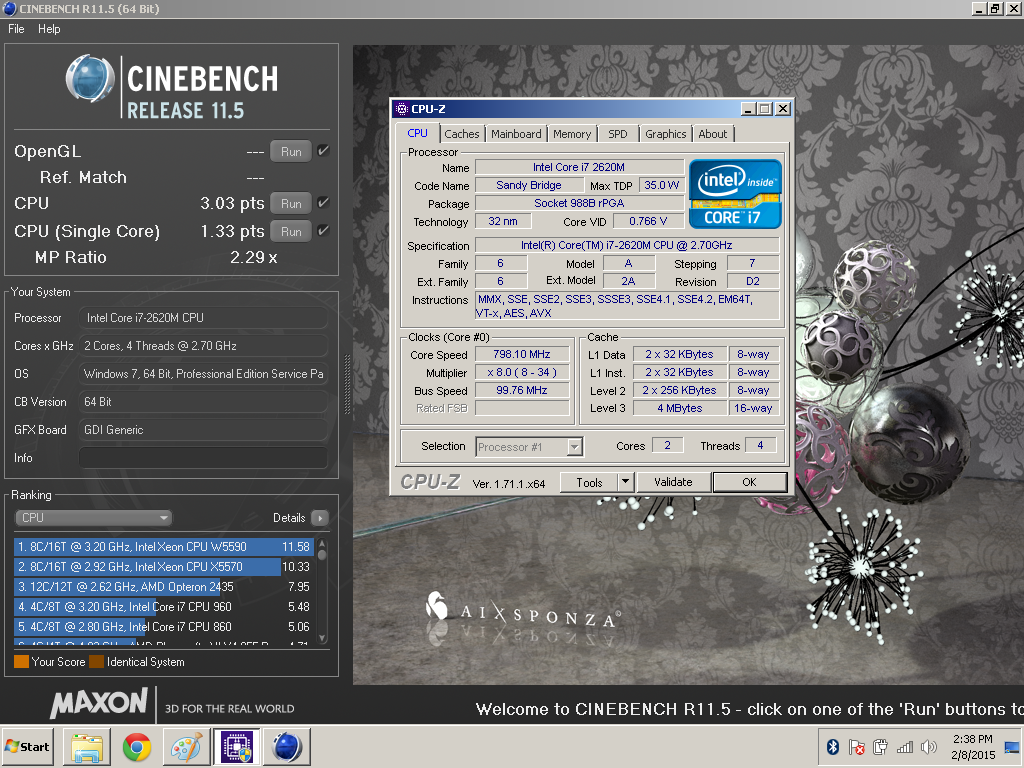This screenshot has height=768, width=1024.
Task: Toggle the CPU Single Core checkbox
Action: click(x=323, y=231)
